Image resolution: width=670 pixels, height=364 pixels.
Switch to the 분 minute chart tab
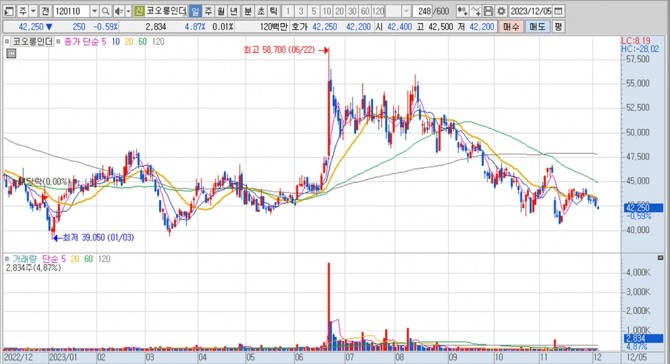(x=248, y=11)
